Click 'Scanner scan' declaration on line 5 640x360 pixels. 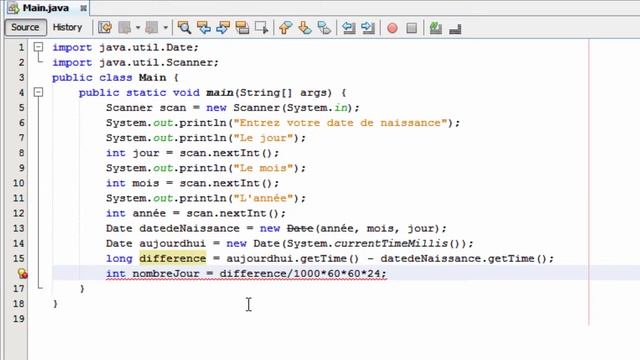coord(146,108)
